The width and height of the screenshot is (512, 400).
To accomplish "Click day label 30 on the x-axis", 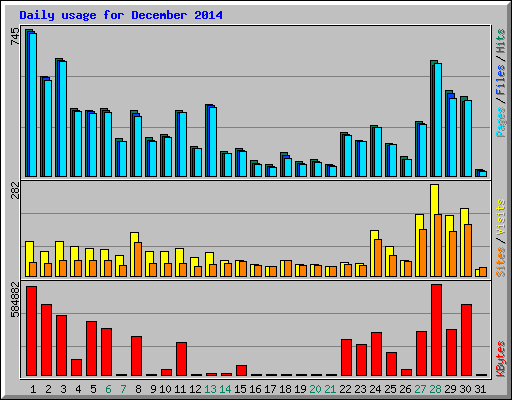I will point(465,389).
